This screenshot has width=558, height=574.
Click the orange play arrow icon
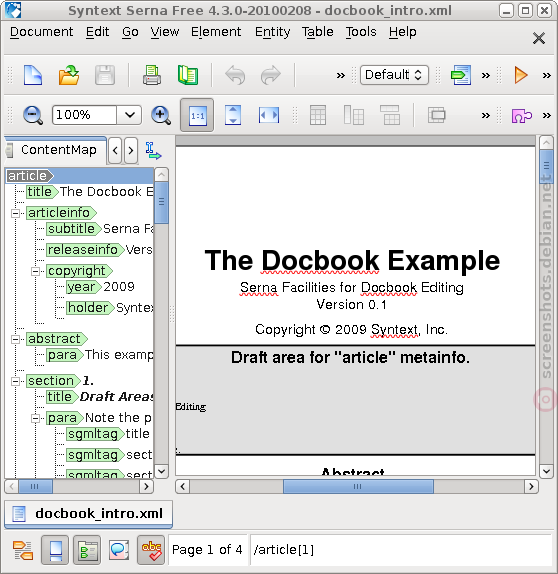[521, 75]
